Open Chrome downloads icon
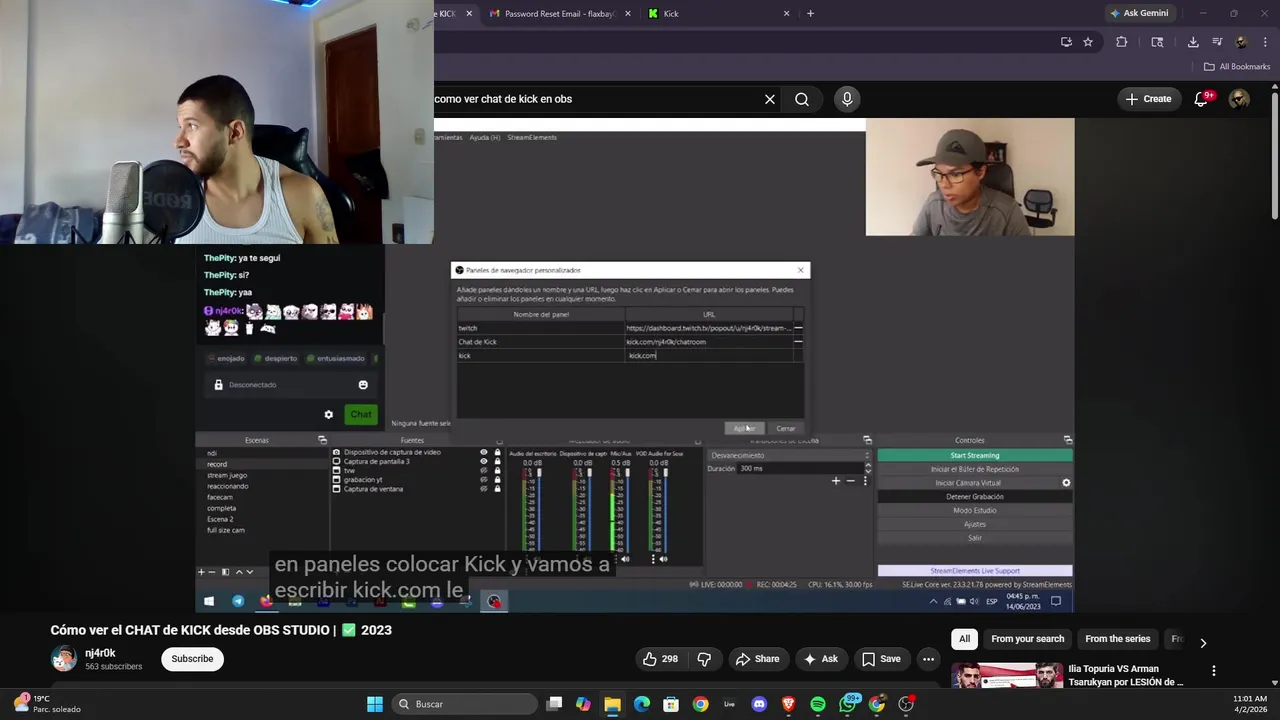 [1193, 42]
